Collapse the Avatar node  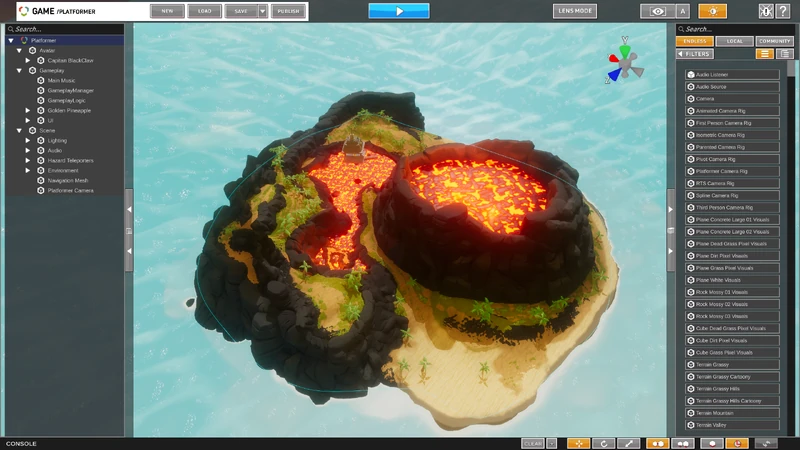coord(19,51)
